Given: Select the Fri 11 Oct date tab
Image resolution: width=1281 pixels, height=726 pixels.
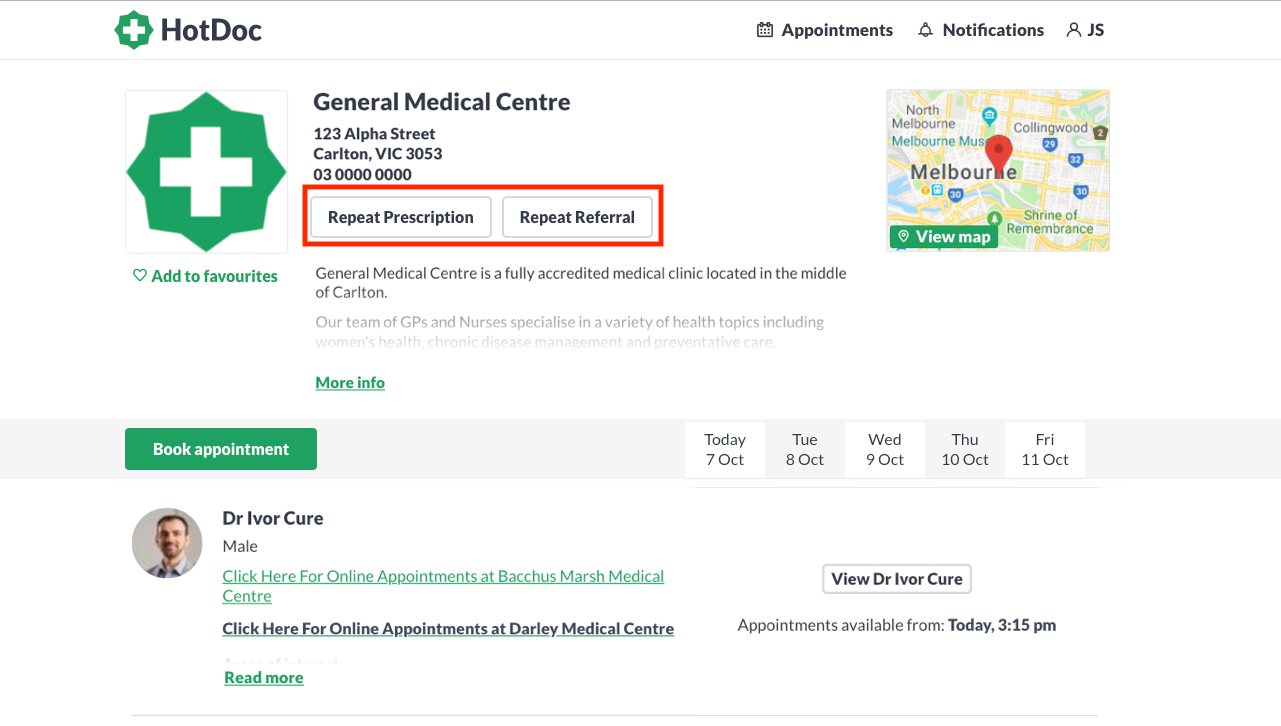Looking at the screenshot, I should 1045,450.
